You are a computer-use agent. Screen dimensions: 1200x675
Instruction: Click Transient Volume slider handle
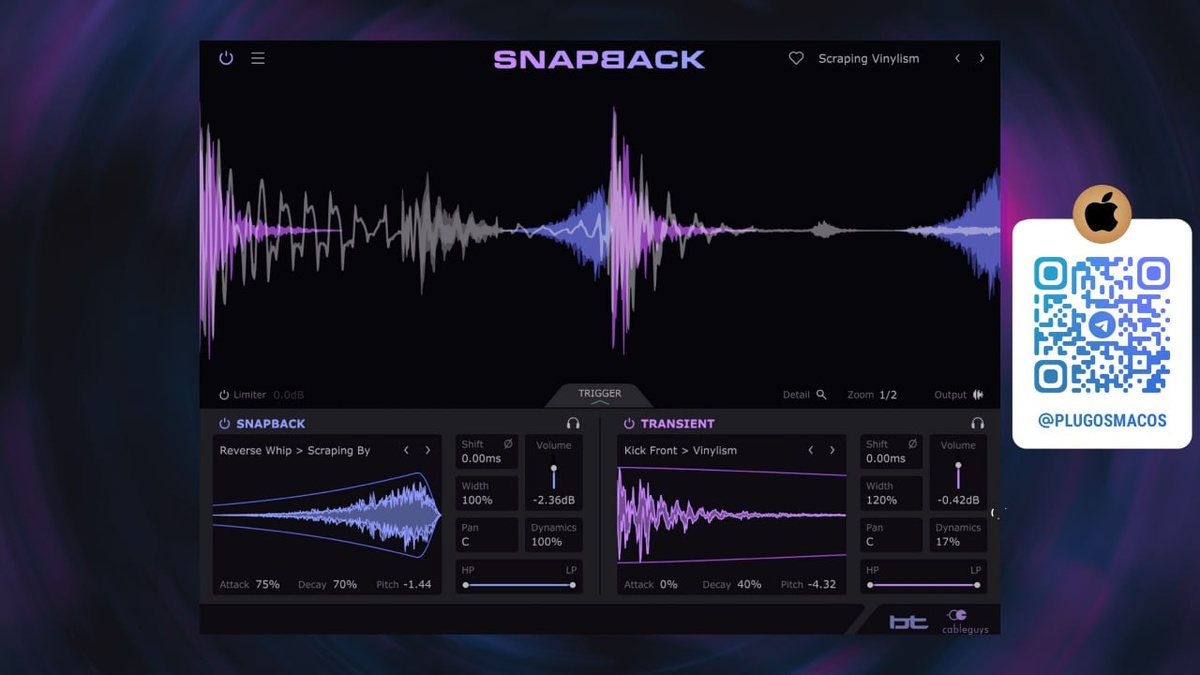tap(958, 467)
